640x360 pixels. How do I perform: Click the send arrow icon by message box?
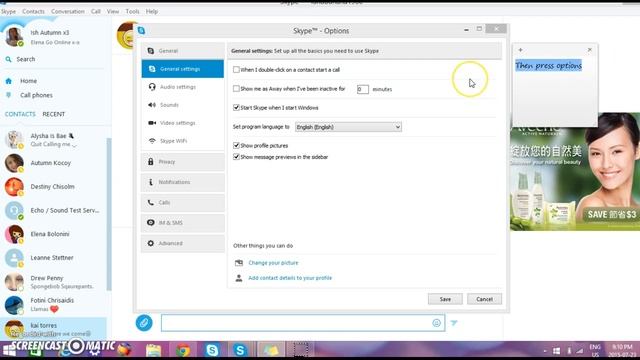pos(454,323)
